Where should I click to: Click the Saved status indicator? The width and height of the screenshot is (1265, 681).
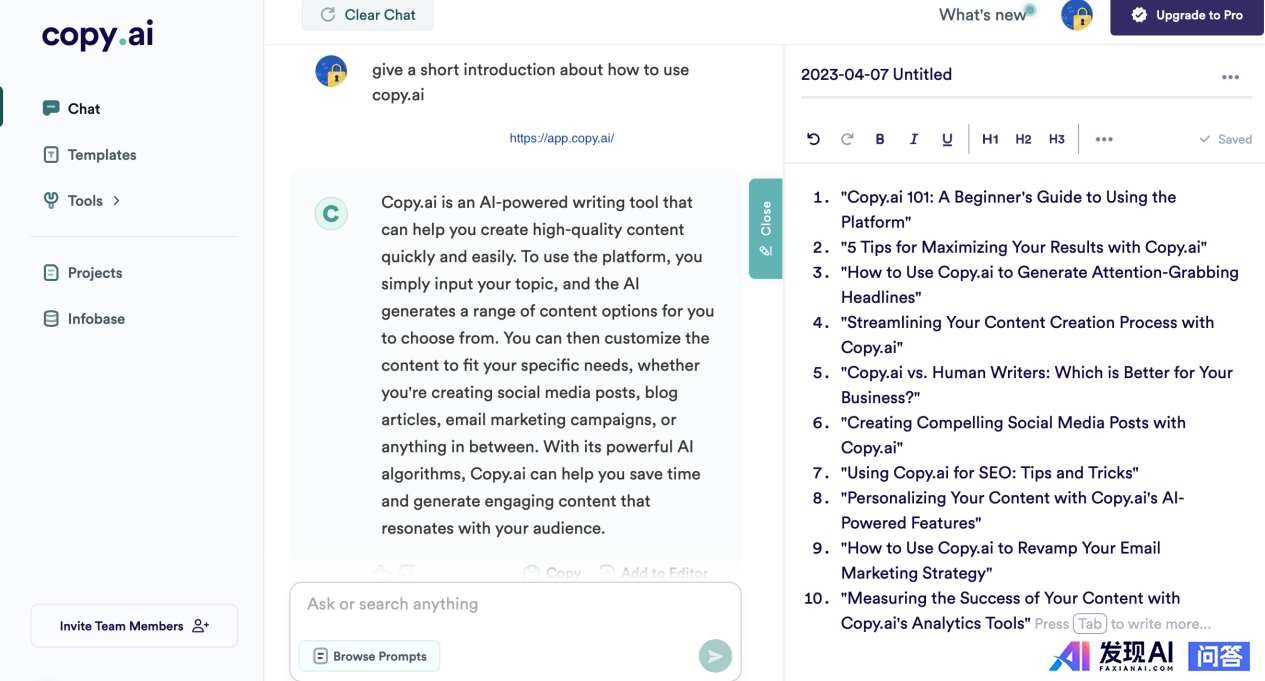point(1225,139)
